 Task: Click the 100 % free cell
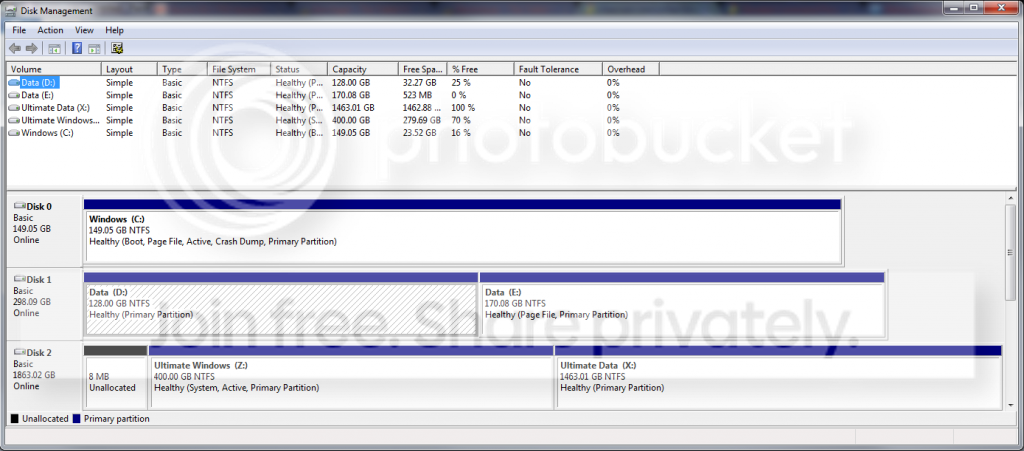(464, 108)
